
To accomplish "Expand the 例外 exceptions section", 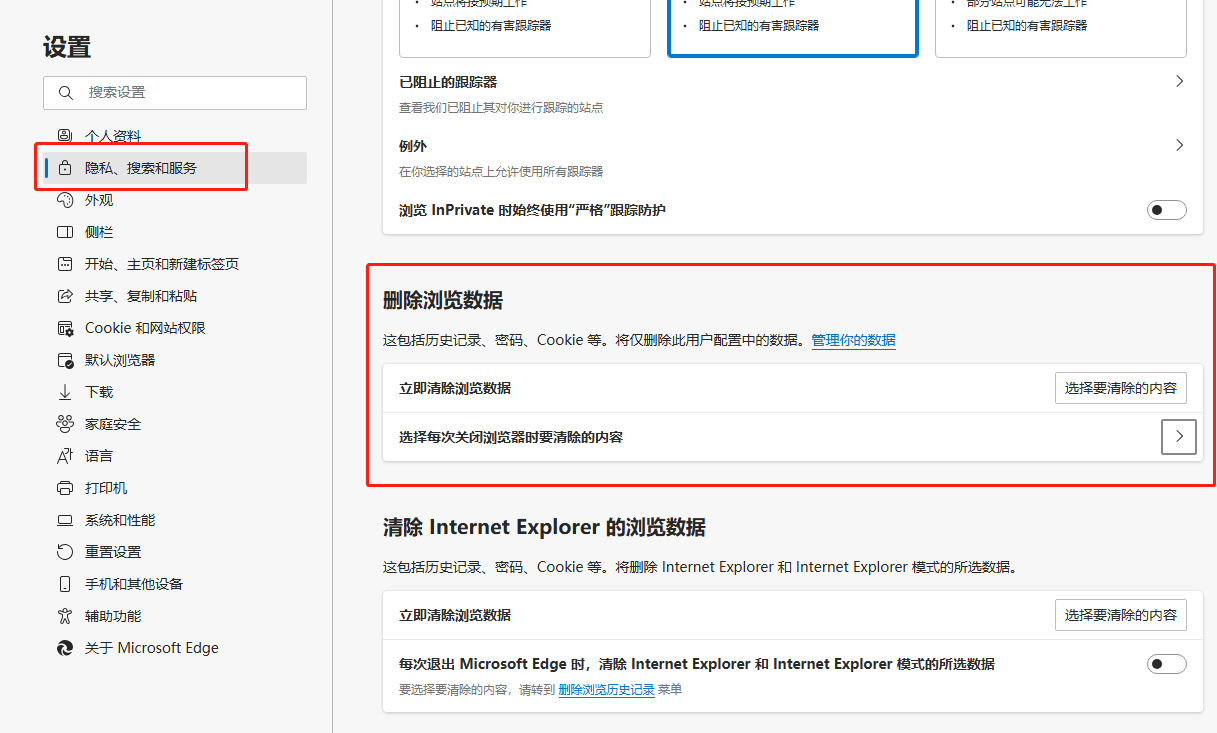I will 1179,145.
